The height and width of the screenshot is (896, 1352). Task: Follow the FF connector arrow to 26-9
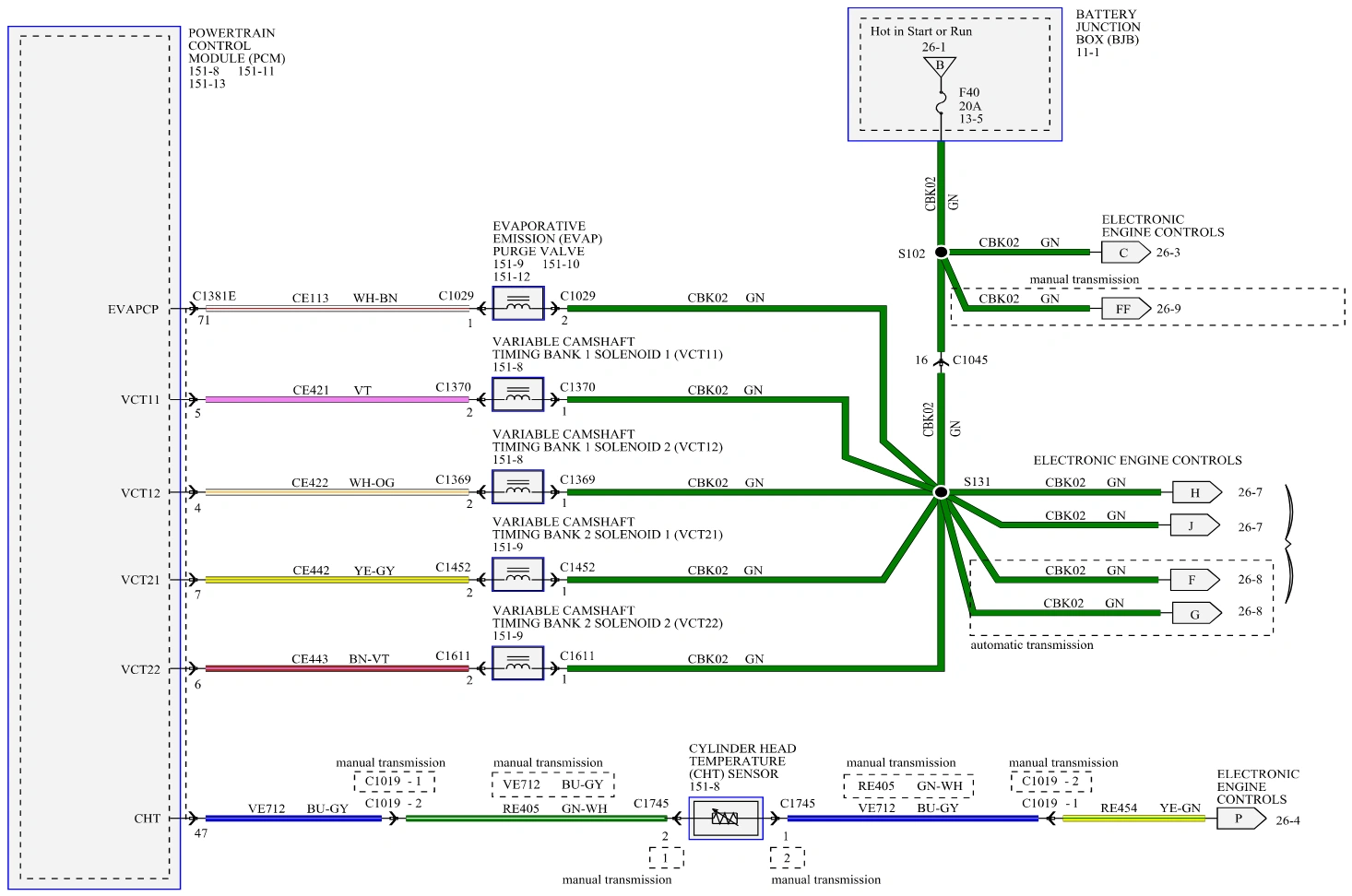click(1126, 309)
